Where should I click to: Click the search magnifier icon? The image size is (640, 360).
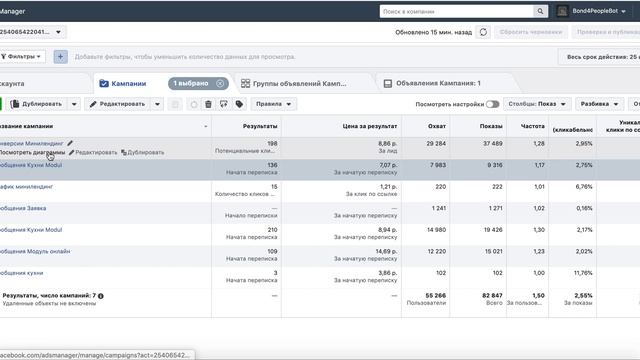540,11
